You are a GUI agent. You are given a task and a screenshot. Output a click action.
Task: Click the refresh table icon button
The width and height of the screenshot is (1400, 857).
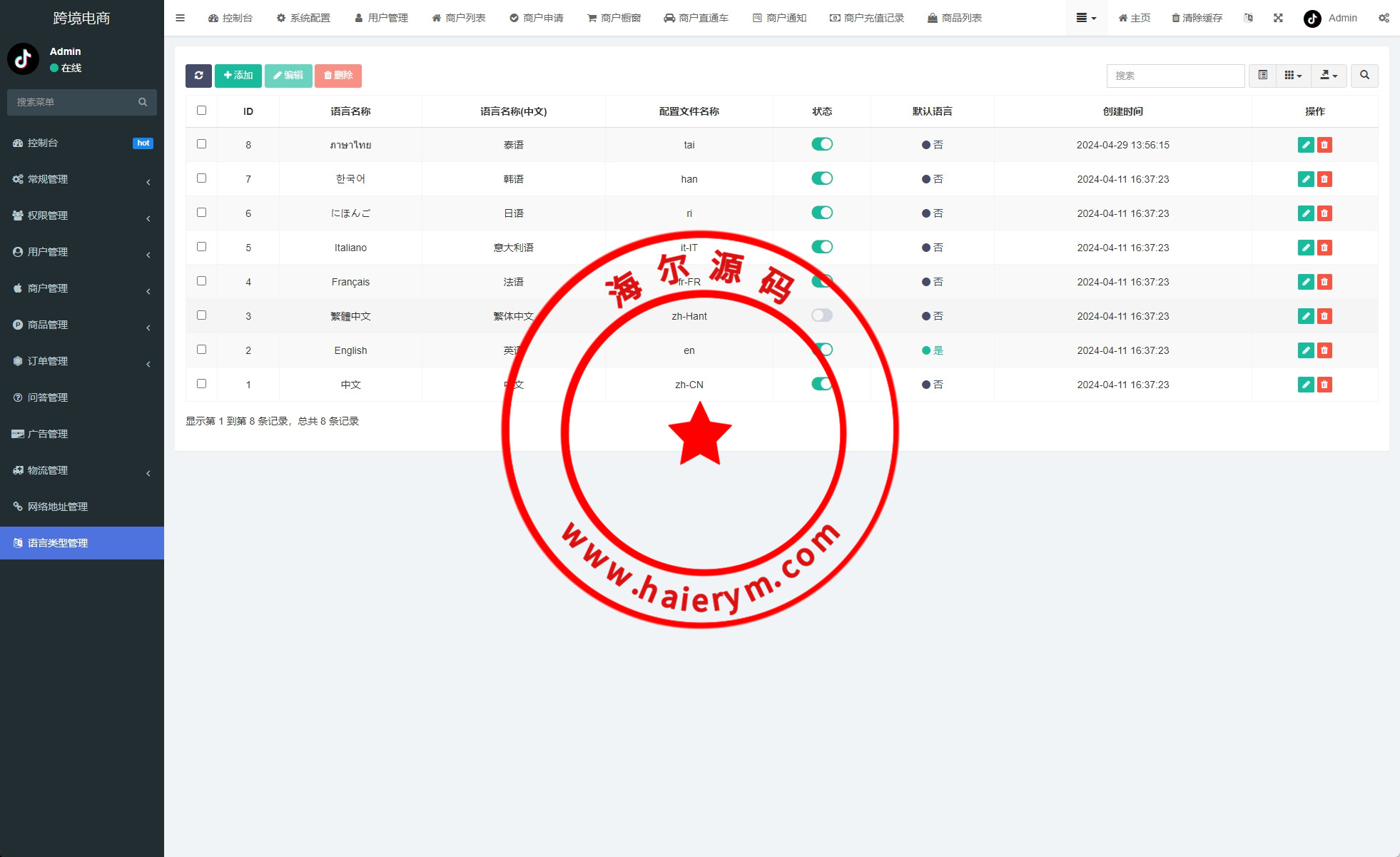pyautogui.click(x=198, y=76)
